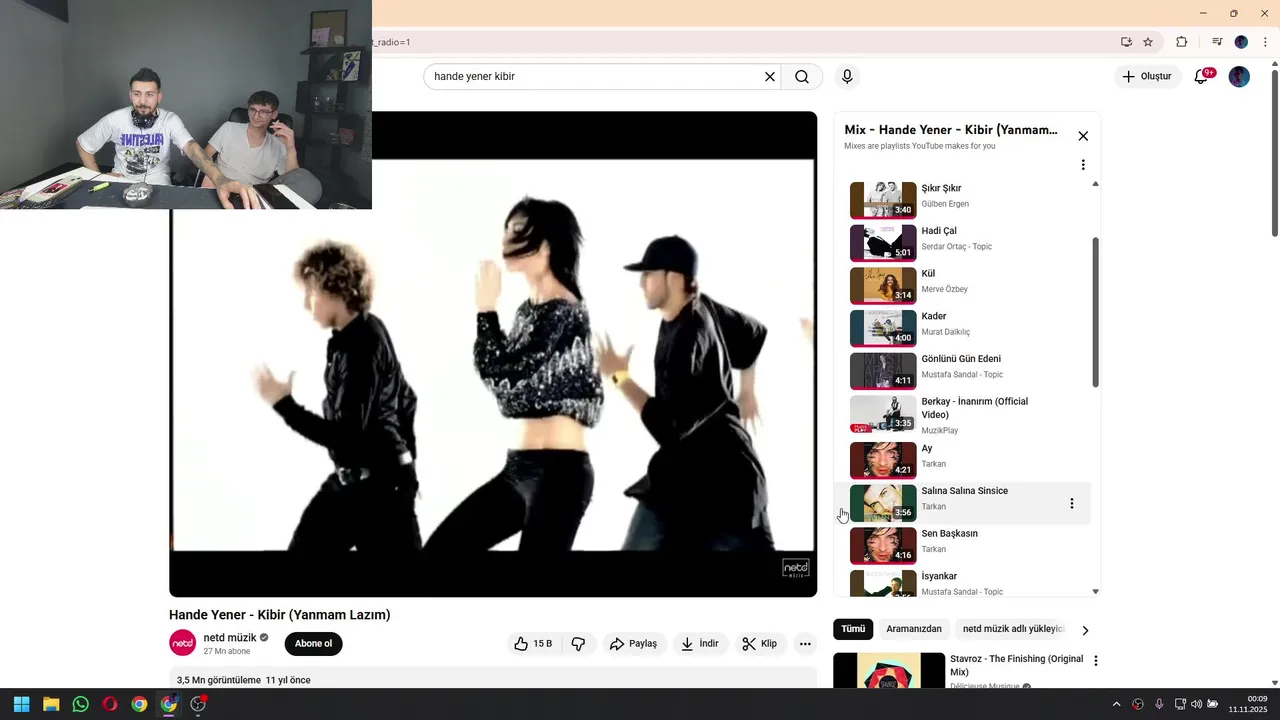Open the Mix playlist options menu
The width and height of the screenshot is (1280, 720).
1083,165
